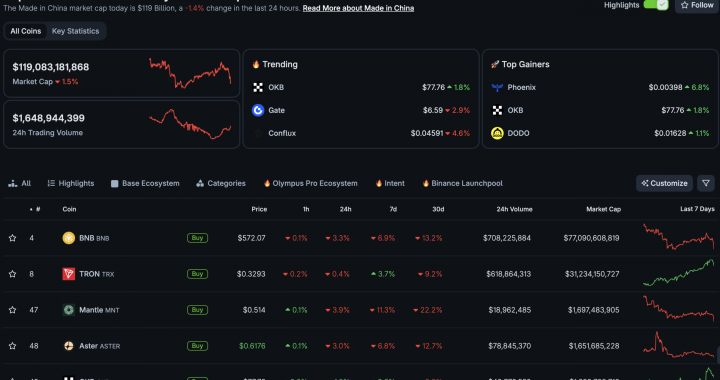720x380 pixels.
Task: Switch to Key Statistics tab
Action: [75, 31]
